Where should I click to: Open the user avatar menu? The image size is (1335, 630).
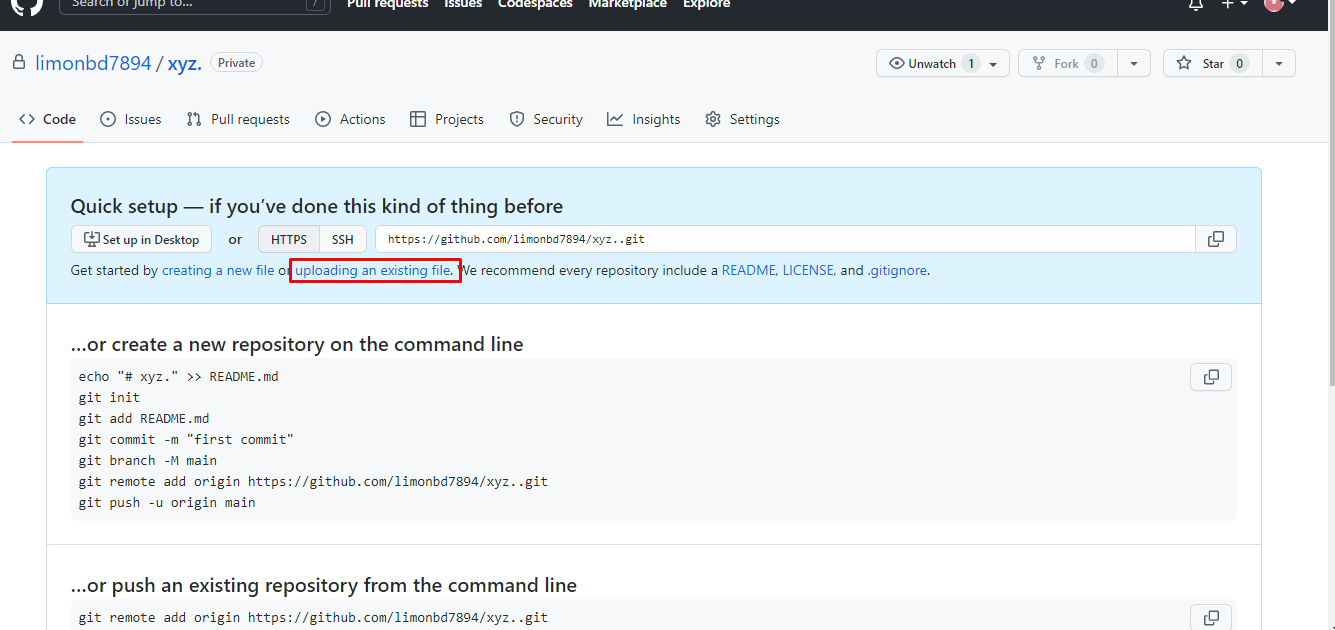(1280, 4)
